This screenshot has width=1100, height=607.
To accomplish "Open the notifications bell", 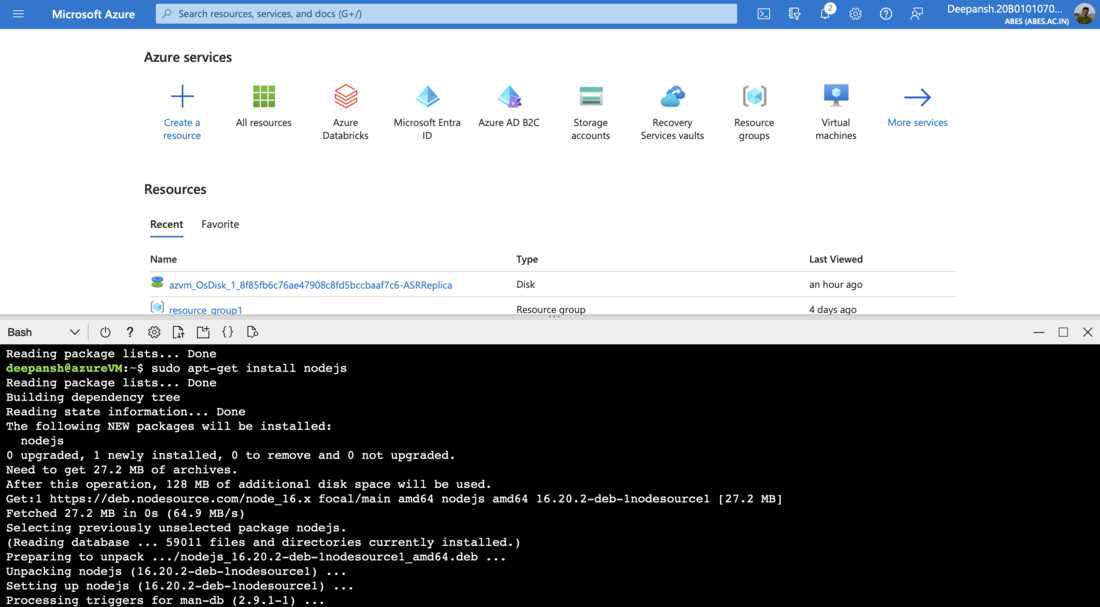I will (825, 13).
